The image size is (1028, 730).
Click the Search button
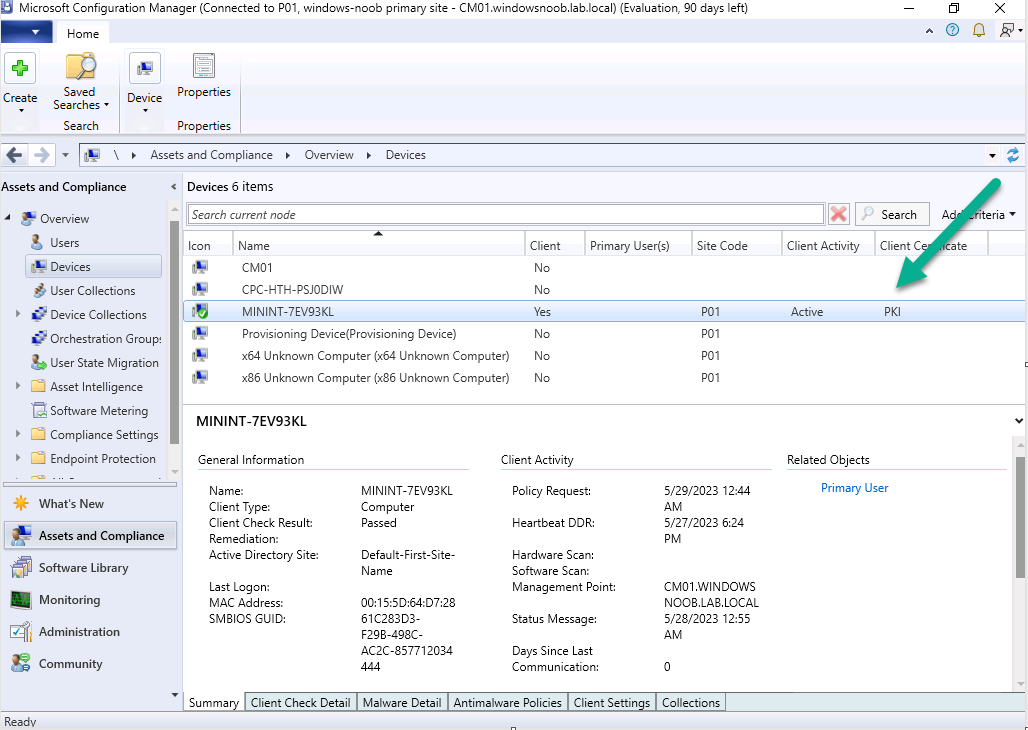coord(892,214)
